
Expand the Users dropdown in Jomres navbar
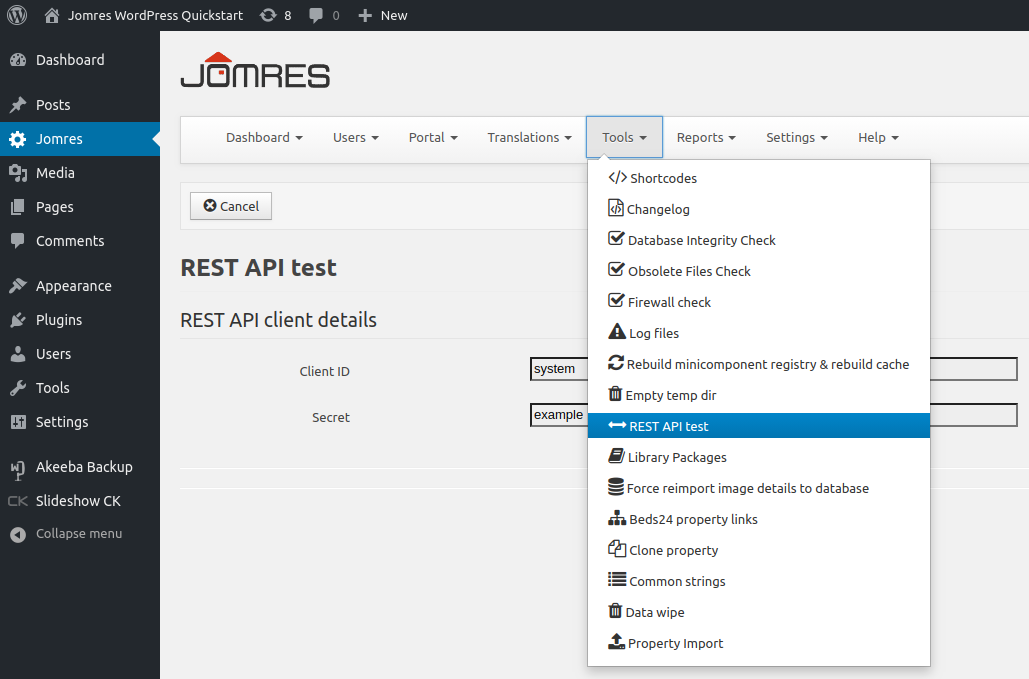pos(356,138)
